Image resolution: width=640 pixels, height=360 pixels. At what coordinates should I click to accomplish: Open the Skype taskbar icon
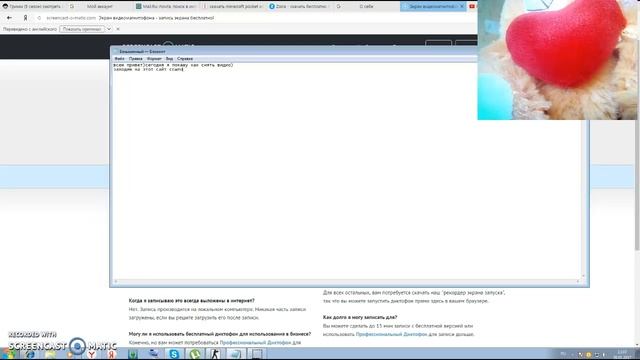[174, 354]
